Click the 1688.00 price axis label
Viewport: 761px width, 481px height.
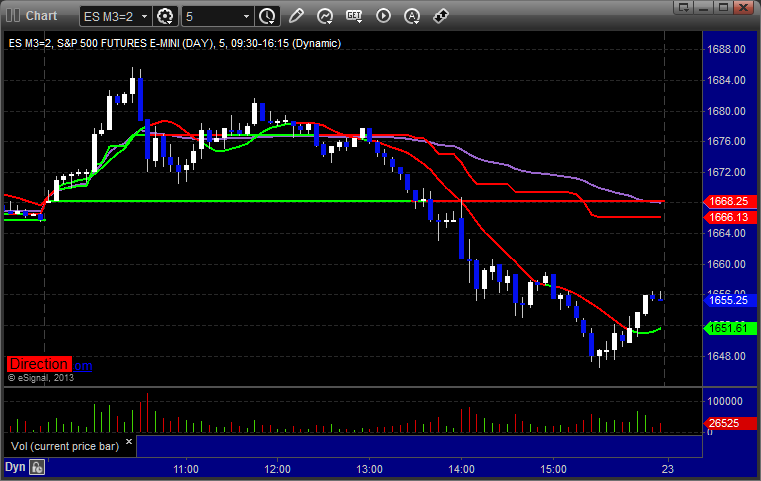(x=726, y=49)
